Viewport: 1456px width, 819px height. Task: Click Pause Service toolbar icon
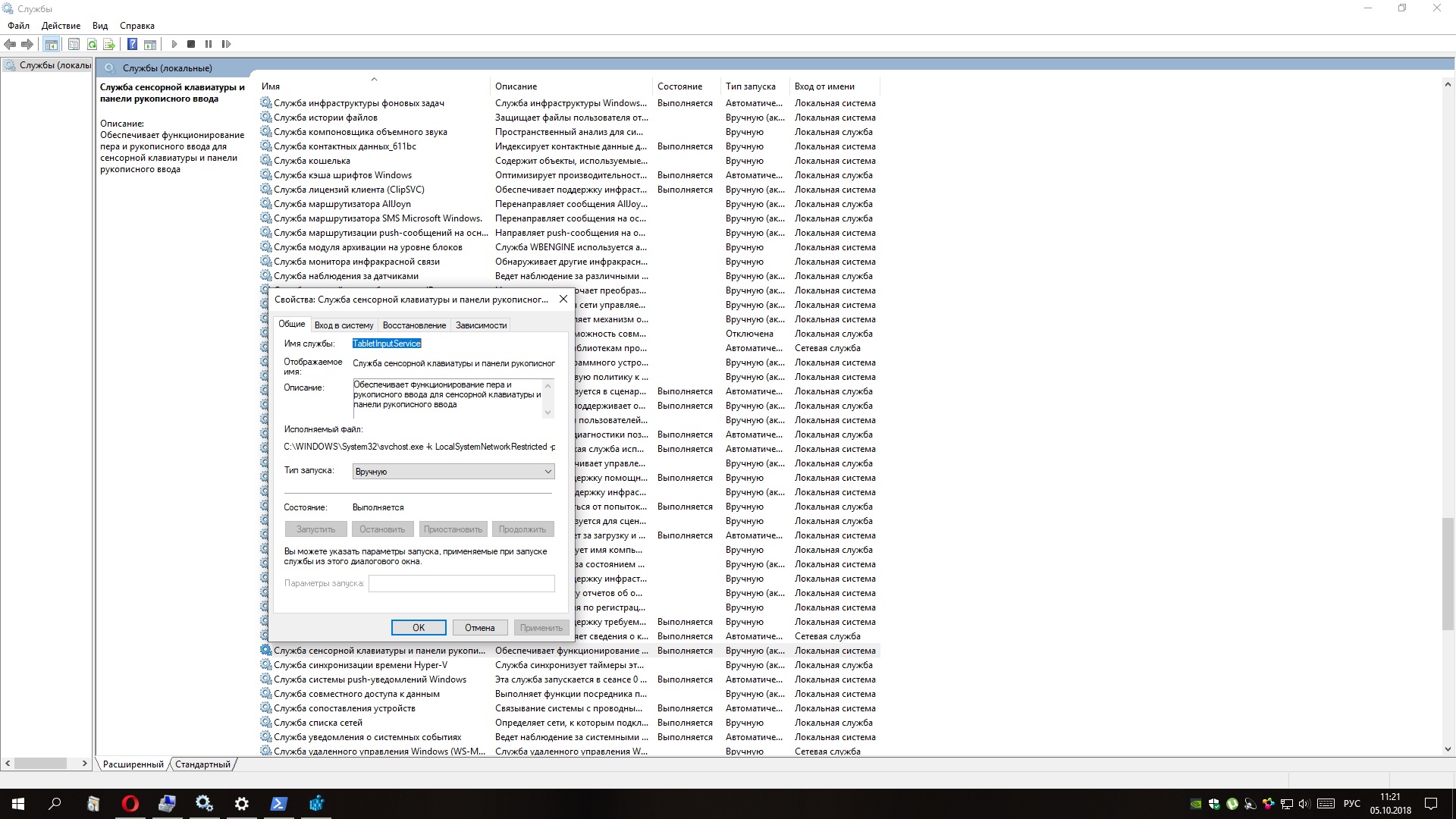point(209,44)
